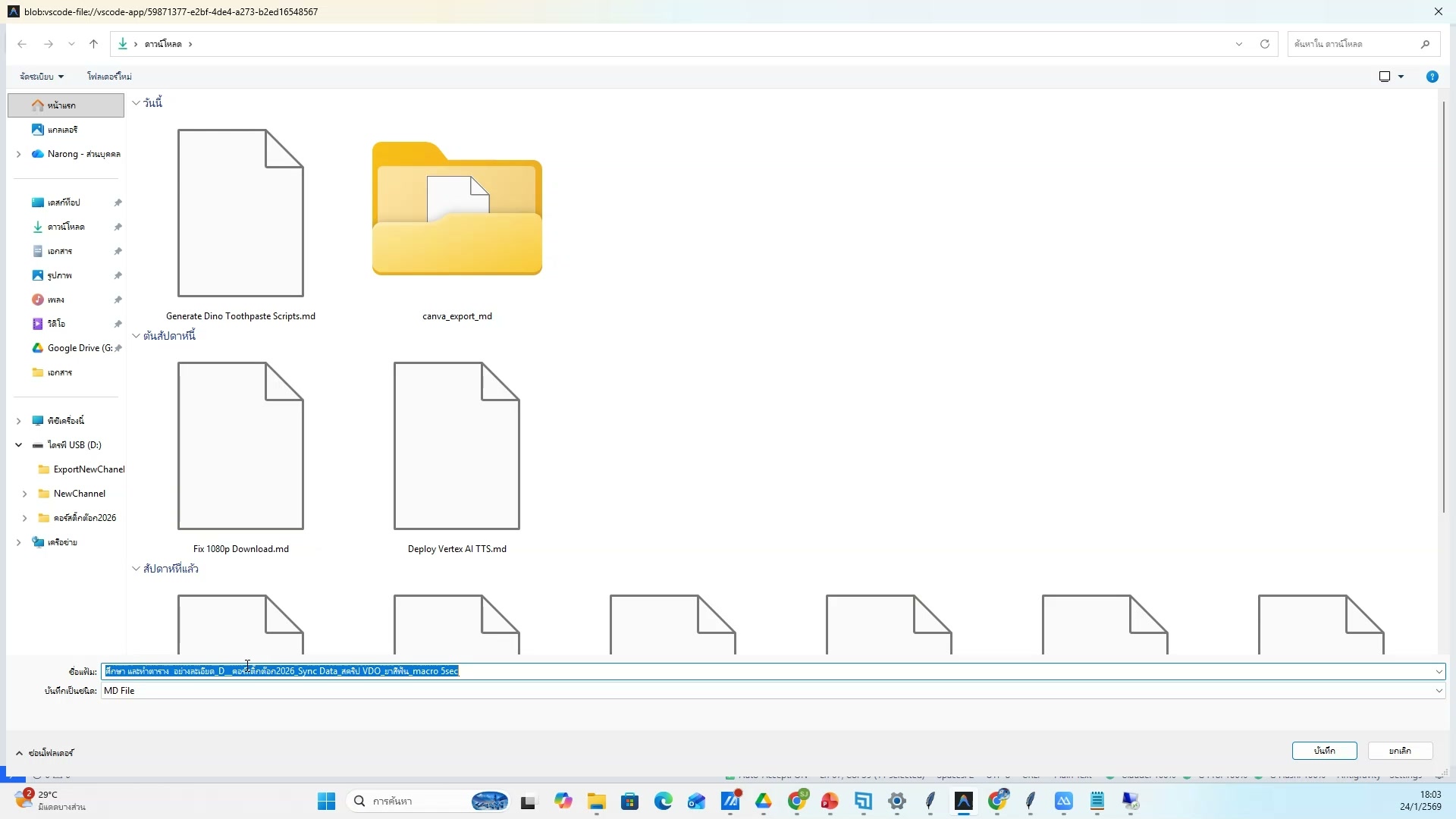Image resolution: width=1456 pixels, height=819 pixels.
Task: Collapse the 'สัปดาห์ที่แล้ว' group header
Action: point(136,569)
